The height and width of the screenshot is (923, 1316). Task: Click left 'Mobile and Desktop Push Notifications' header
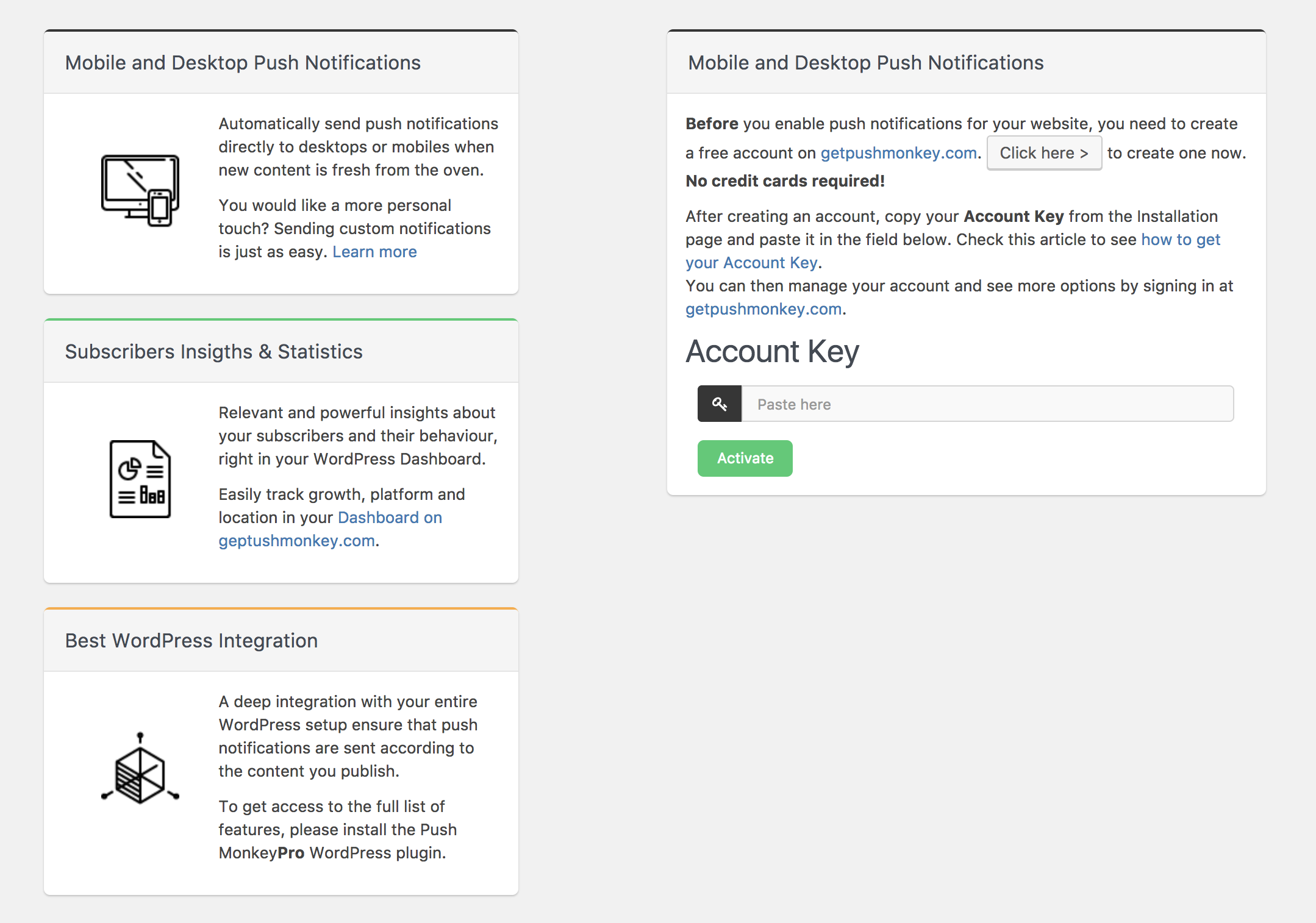pos(243,63)
